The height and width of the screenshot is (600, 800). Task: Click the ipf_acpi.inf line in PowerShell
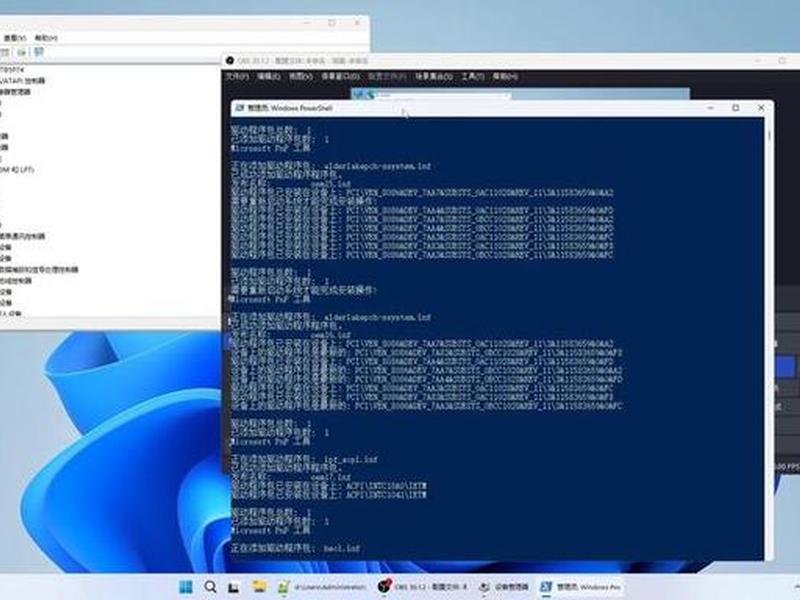click(x=305, y=459)
